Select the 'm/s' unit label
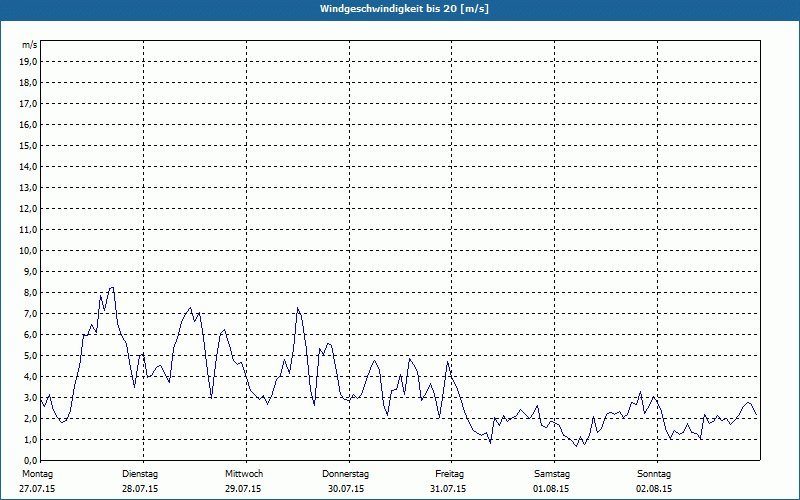The image size is (800, 500). tap(29, 45)
